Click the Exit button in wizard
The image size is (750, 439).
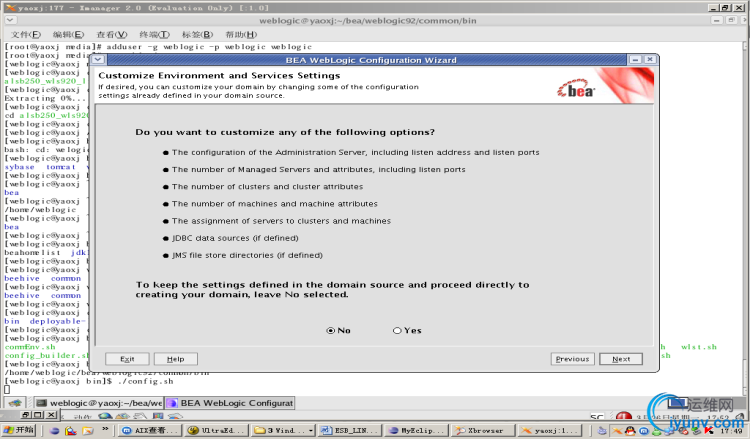tap(127, 359)
